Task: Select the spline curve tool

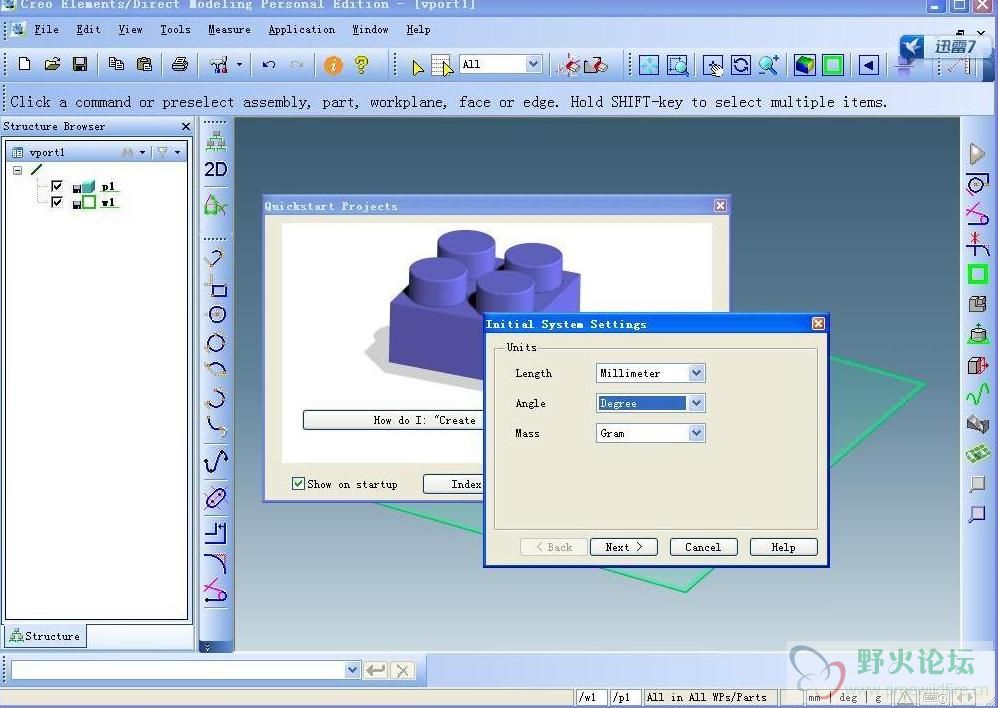Action: [216, 462]
